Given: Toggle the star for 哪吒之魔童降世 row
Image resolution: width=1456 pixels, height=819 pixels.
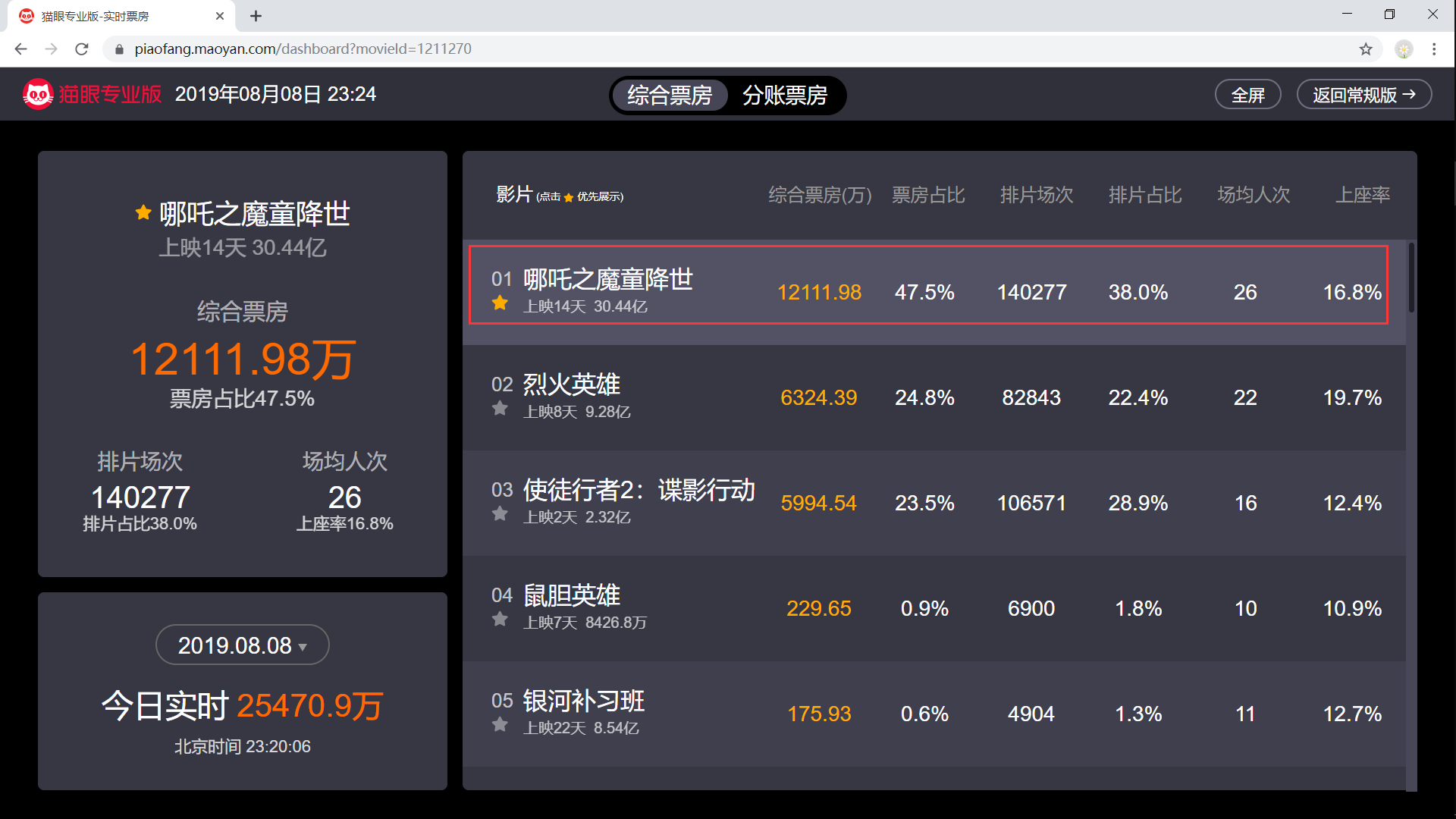Looking at the screenshot, I should click(x=500, y=303).
